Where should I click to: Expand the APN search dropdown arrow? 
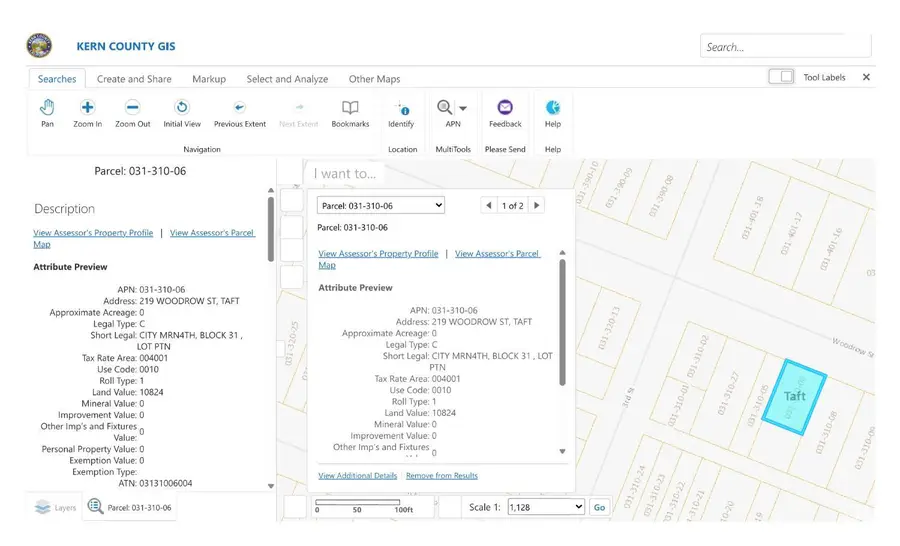click(x=463, y=108)
